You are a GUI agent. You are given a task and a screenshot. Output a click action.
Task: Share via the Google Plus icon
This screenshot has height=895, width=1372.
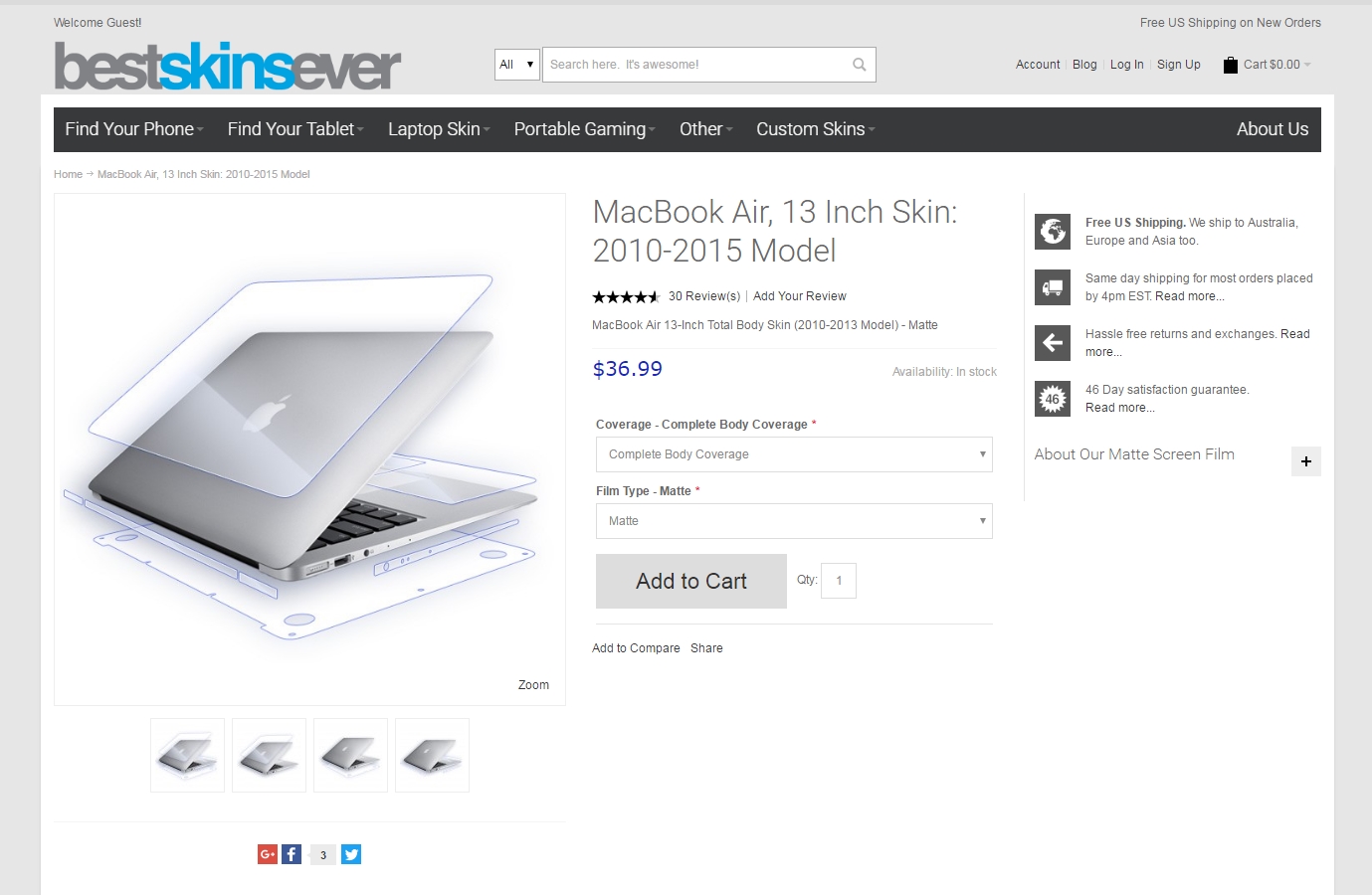[x=268, y=854]
